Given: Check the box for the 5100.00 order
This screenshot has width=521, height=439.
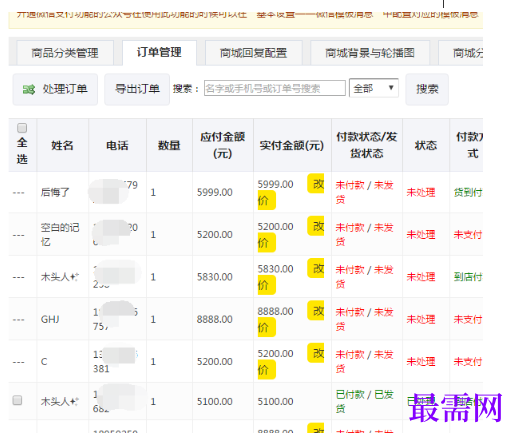Looking at the screenshot, I should click(x=17, y=400).
